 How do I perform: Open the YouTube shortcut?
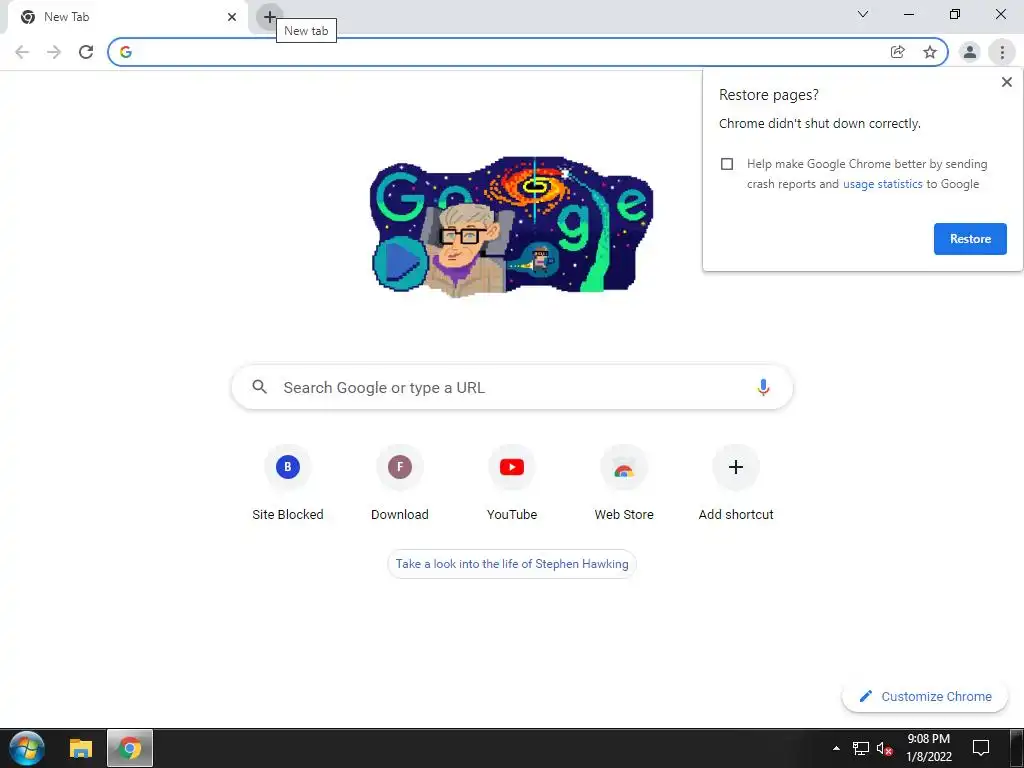click(512, 482)
